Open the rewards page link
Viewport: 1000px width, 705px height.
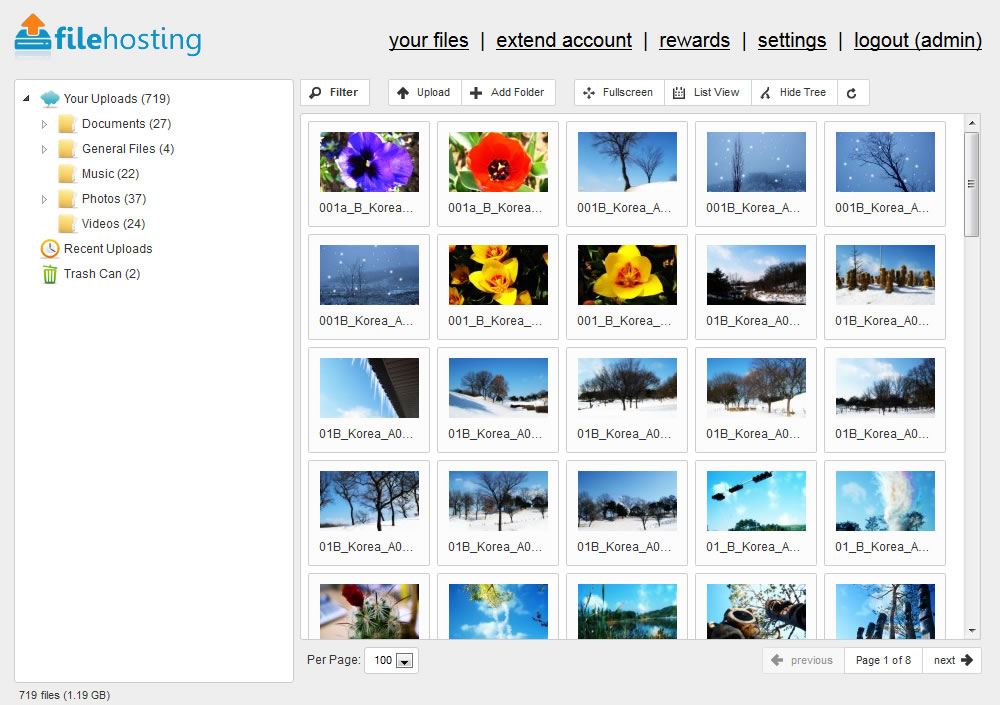pos(695,40)
